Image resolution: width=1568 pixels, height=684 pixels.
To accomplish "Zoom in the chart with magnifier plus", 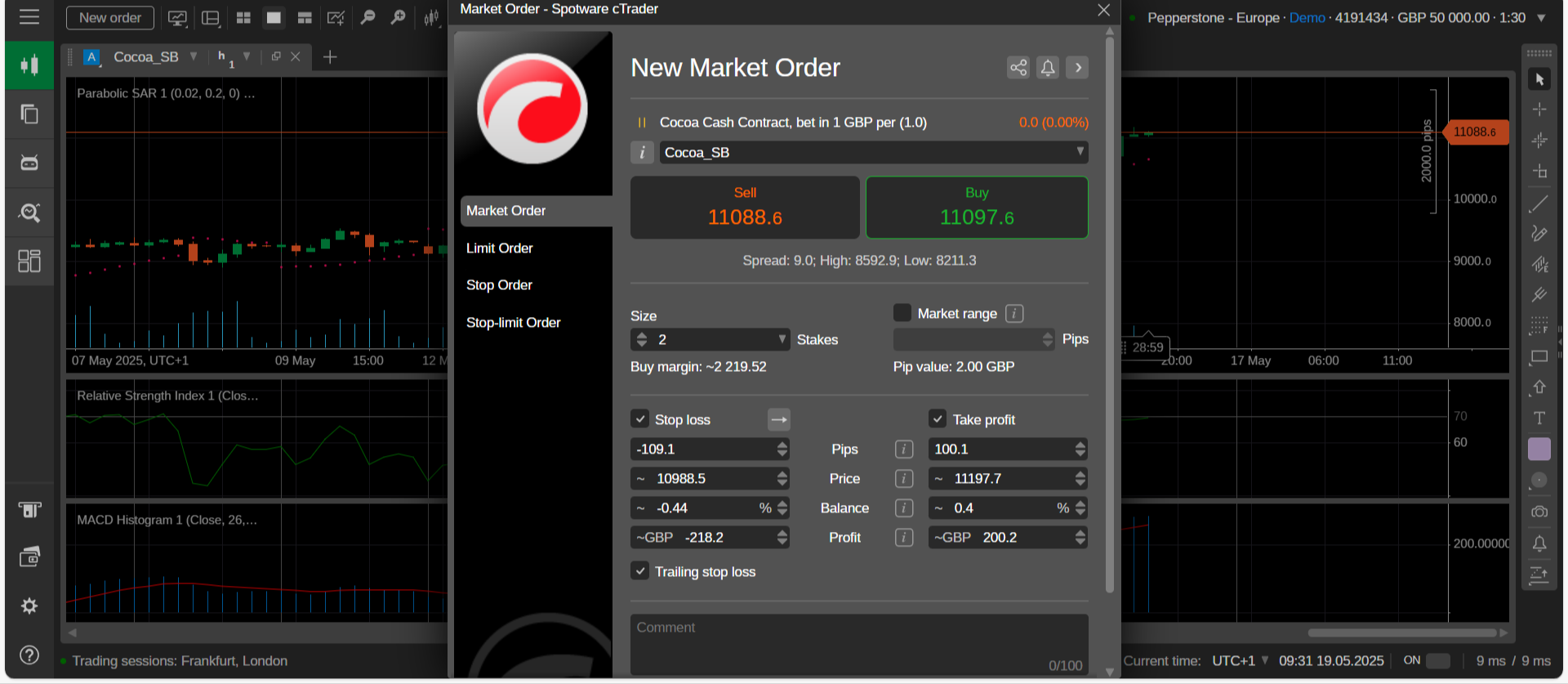I will (x=399, y=18).
